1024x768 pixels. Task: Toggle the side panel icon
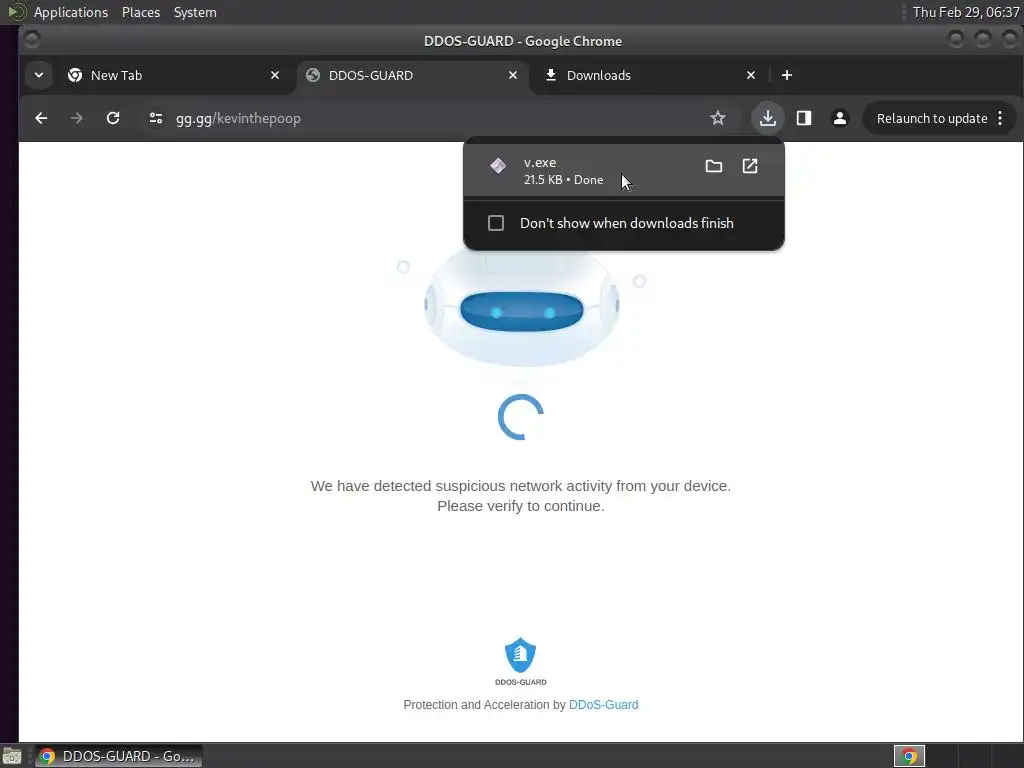804,118
